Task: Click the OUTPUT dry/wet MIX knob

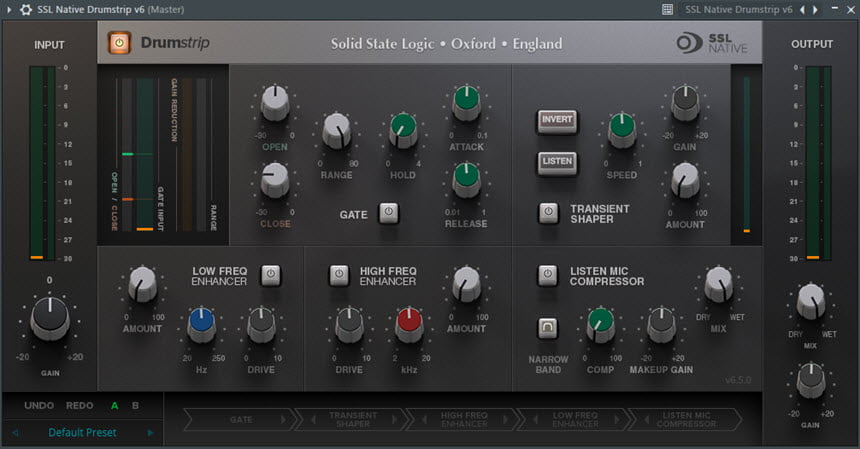Action: [811, 302]
